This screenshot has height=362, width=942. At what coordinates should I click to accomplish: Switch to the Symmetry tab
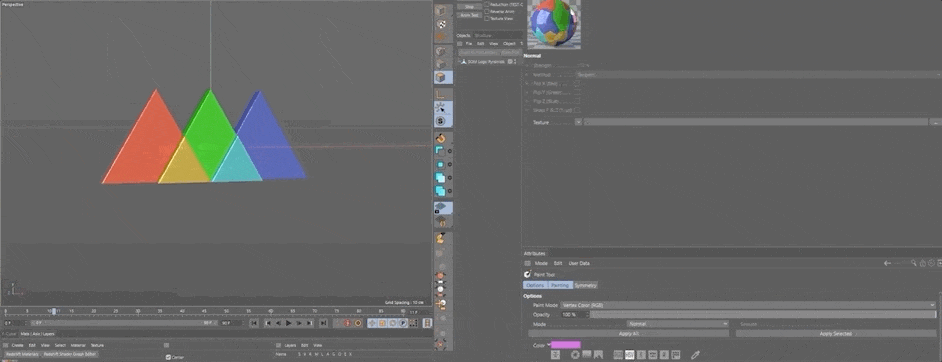coord(586,285)
